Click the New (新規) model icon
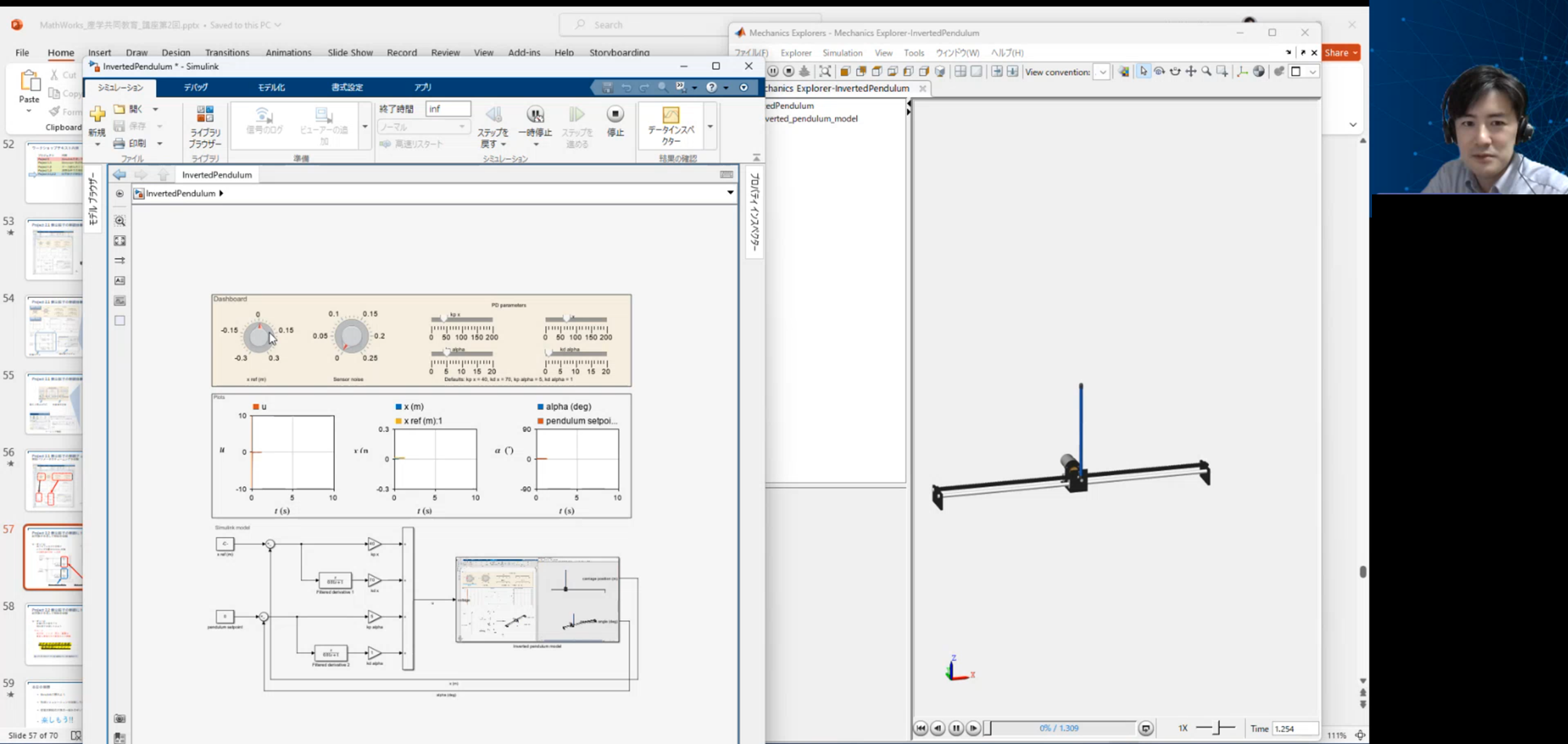Image resolution: width=1568 pixels, height=744 pixels. click(x=97, y=114)
